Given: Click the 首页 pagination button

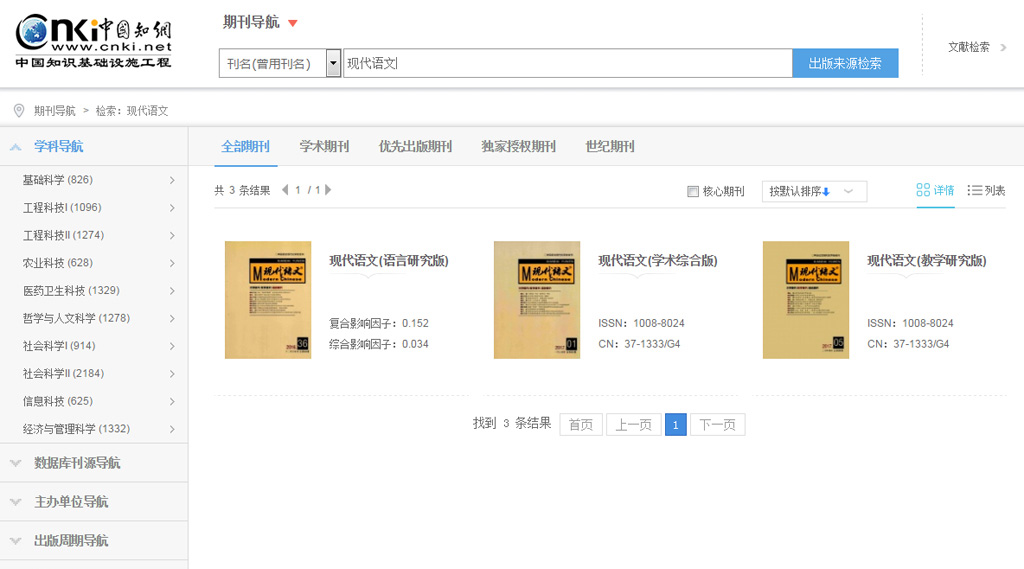Looking at the screenshot, I should (x=581, y=425).
